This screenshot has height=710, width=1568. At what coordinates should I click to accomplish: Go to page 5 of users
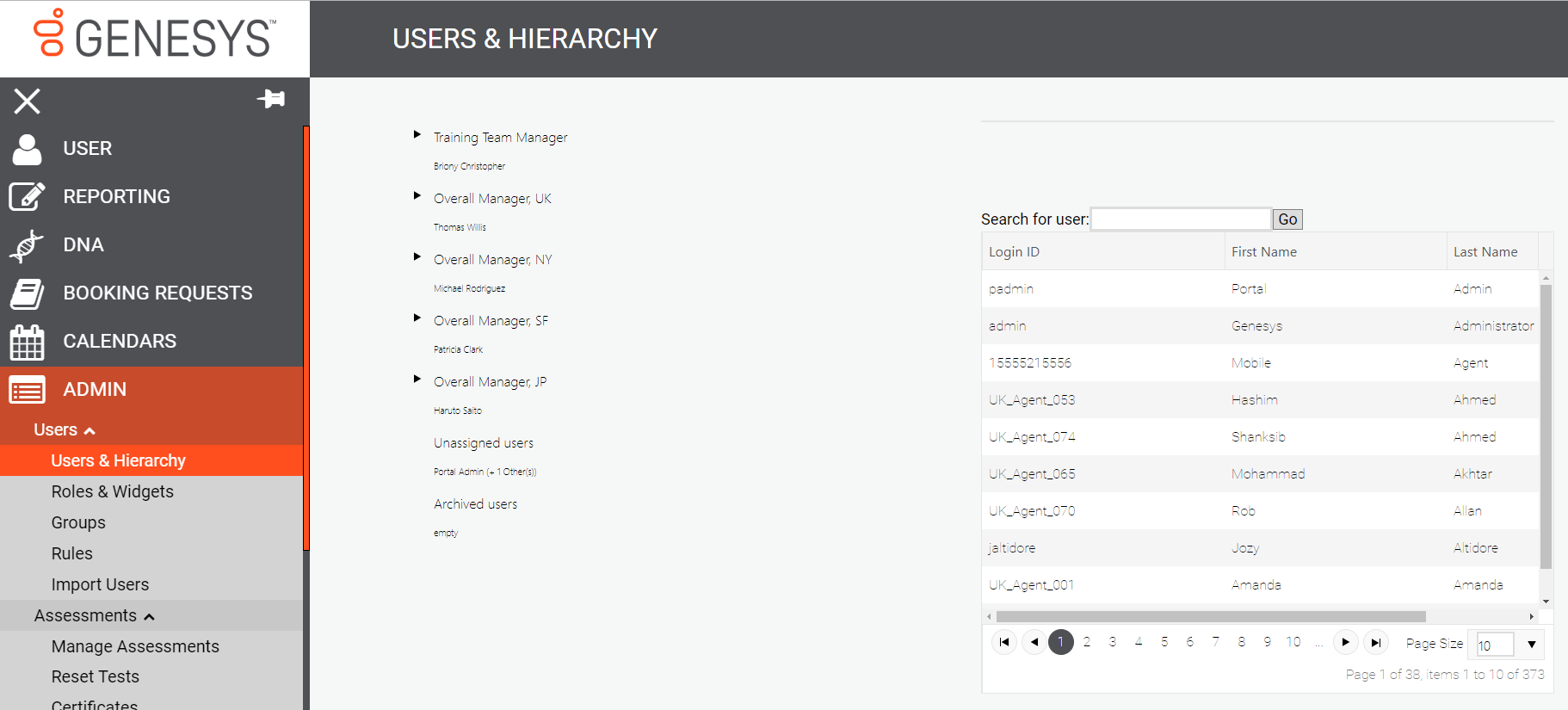[1164, 642]
